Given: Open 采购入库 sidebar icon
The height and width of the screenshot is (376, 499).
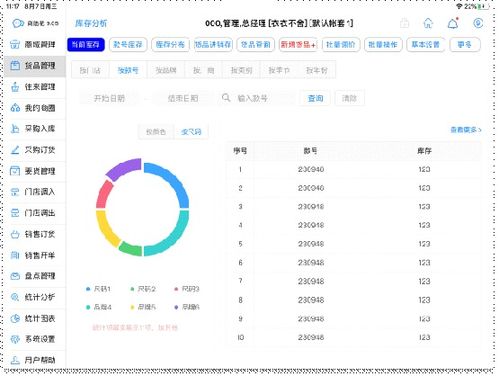Looking at the screenshot, I should (x=15, y=129).
